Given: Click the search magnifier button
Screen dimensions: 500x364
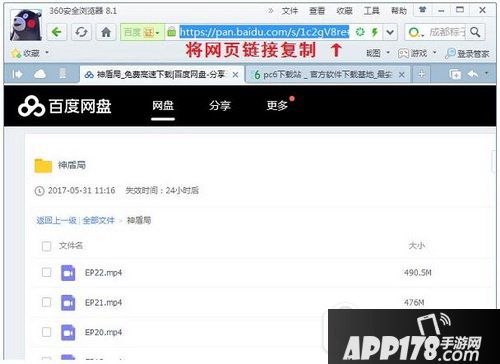Looking at the screenshot, I should click(475, 32).
